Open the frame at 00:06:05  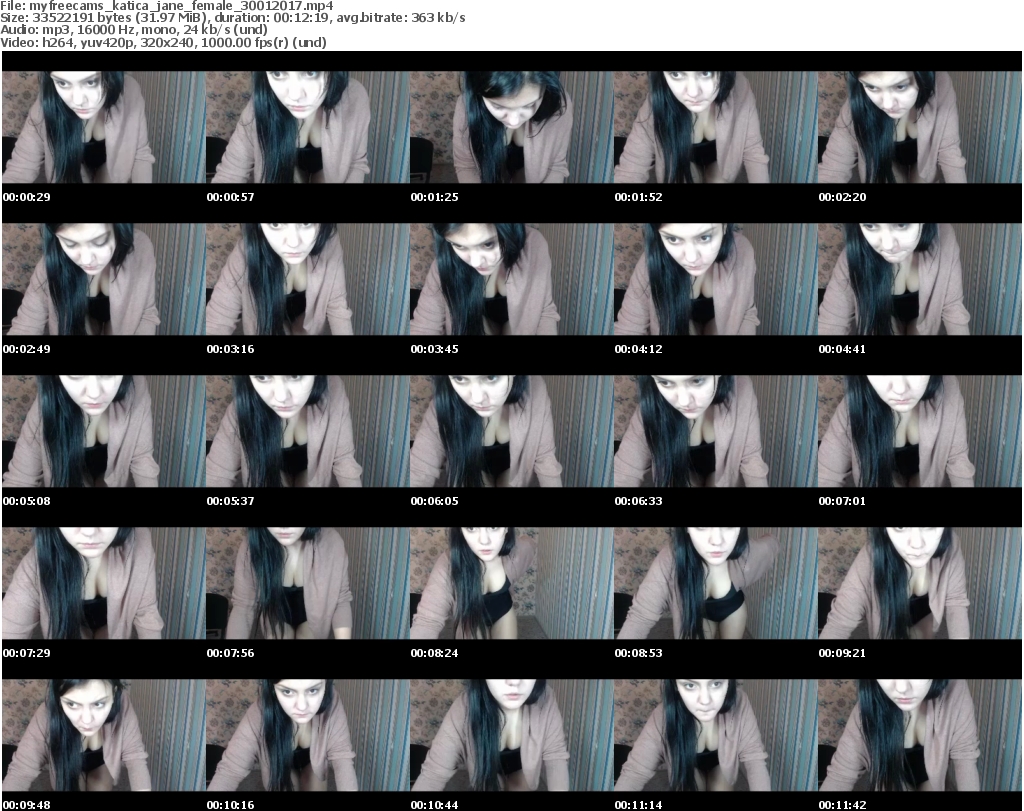pyautogui.click(x=511, y=432)
